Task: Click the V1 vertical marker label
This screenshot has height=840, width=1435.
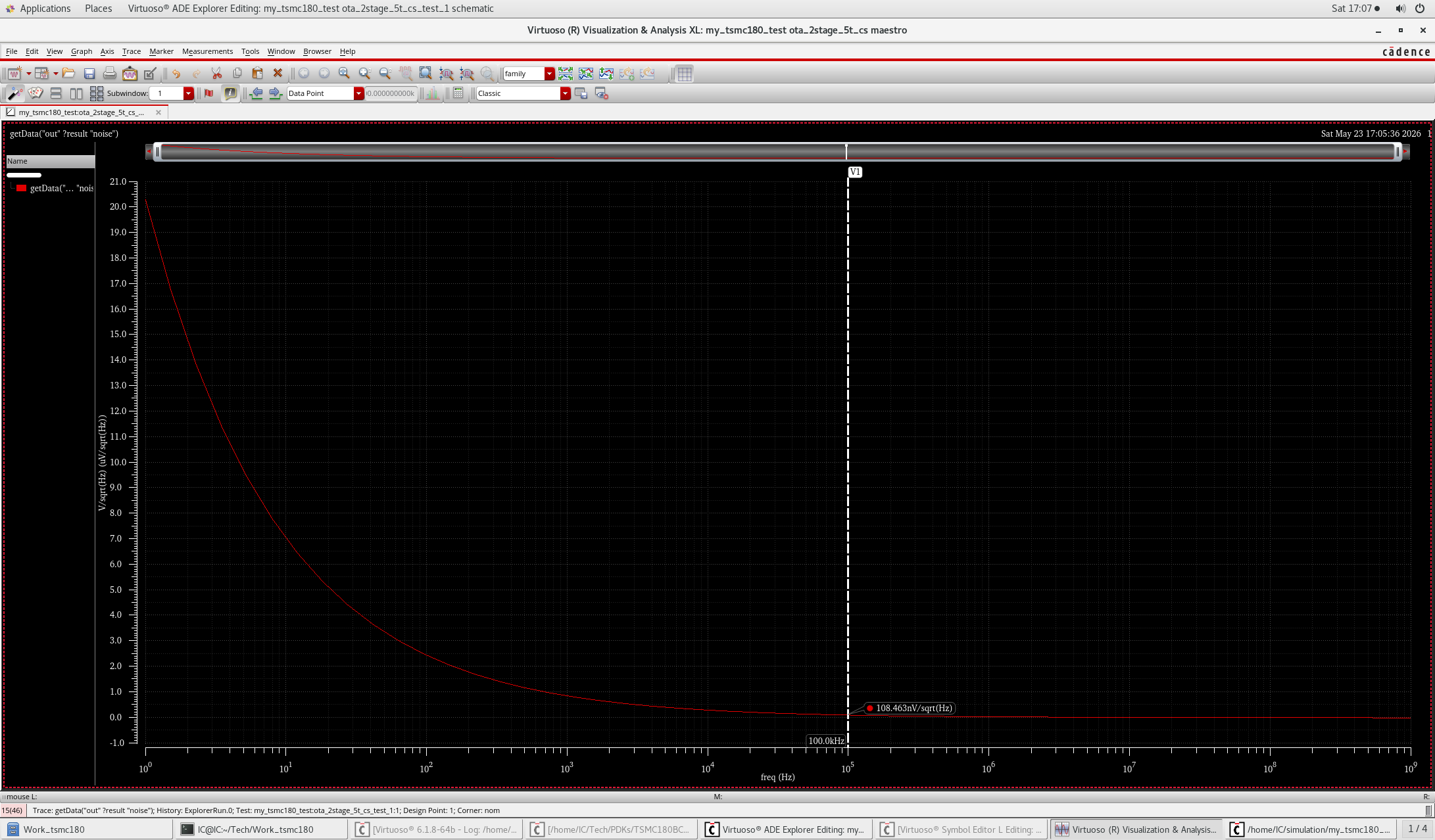Action: [855, 172]
